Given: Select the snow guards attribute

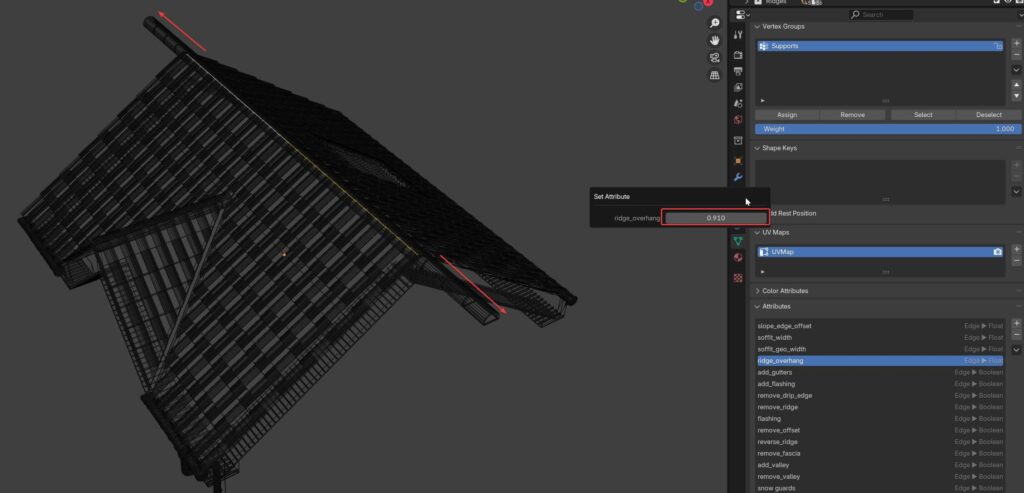Looking at the screenshot, I should coord(880,488).
